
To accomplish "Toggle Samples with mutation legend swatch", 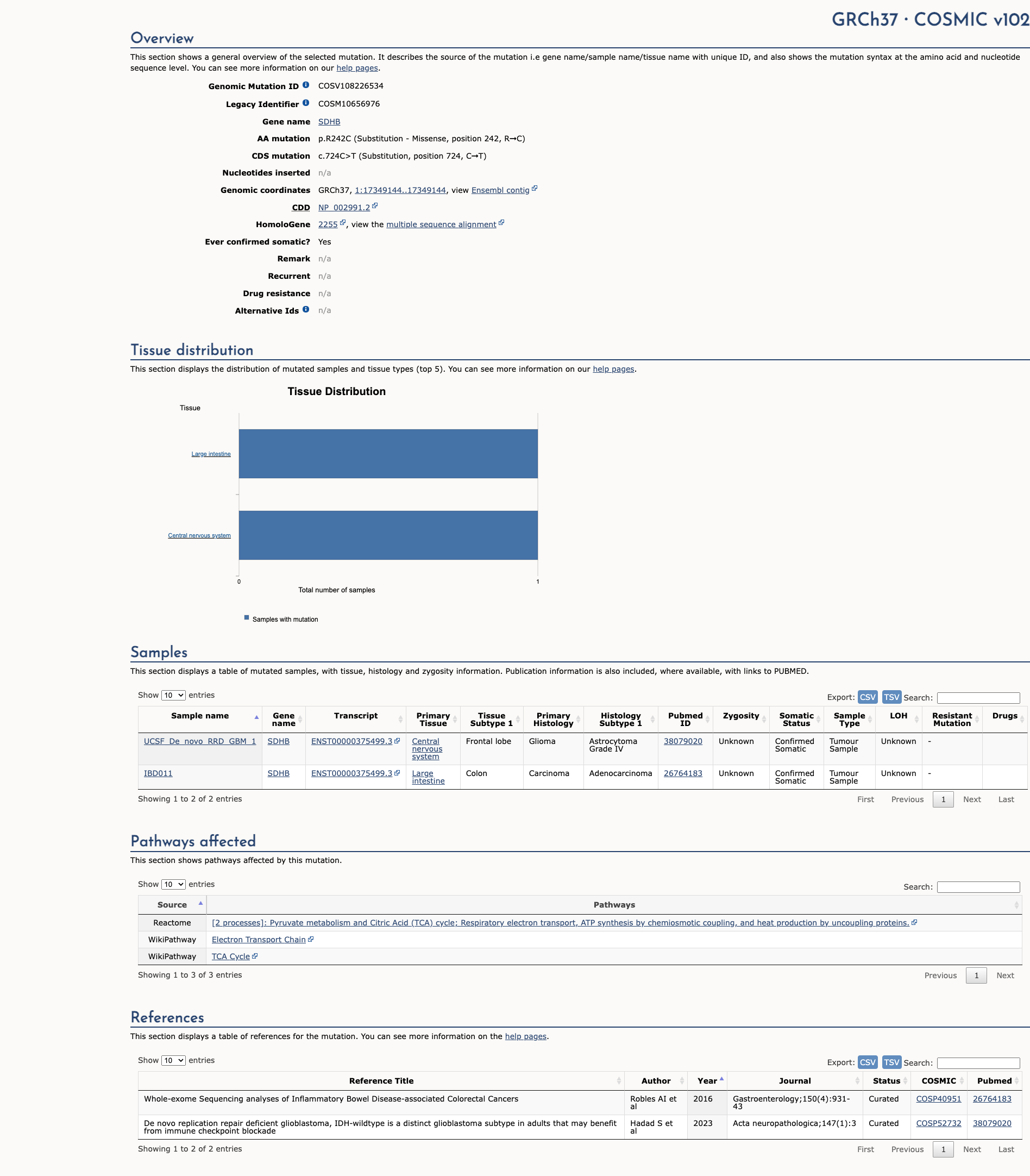I will [247, 617].
